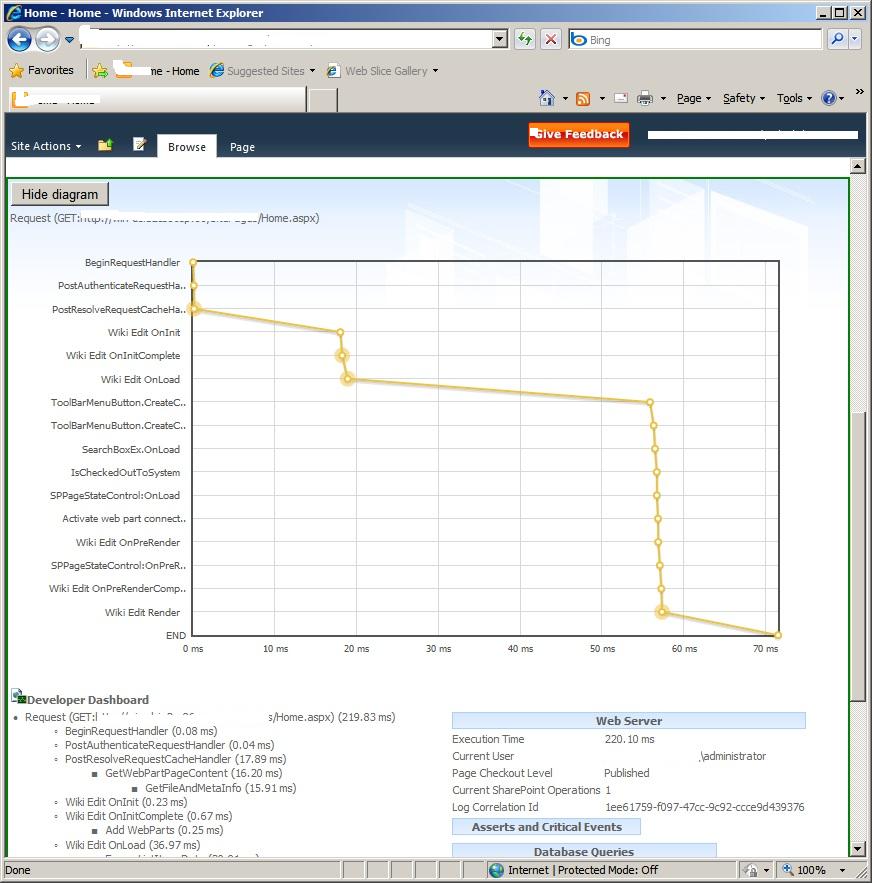Click the Bing search input field
The width and height of the screenshot is (872, 883).
pyautogui.click(x=704, y=39)
